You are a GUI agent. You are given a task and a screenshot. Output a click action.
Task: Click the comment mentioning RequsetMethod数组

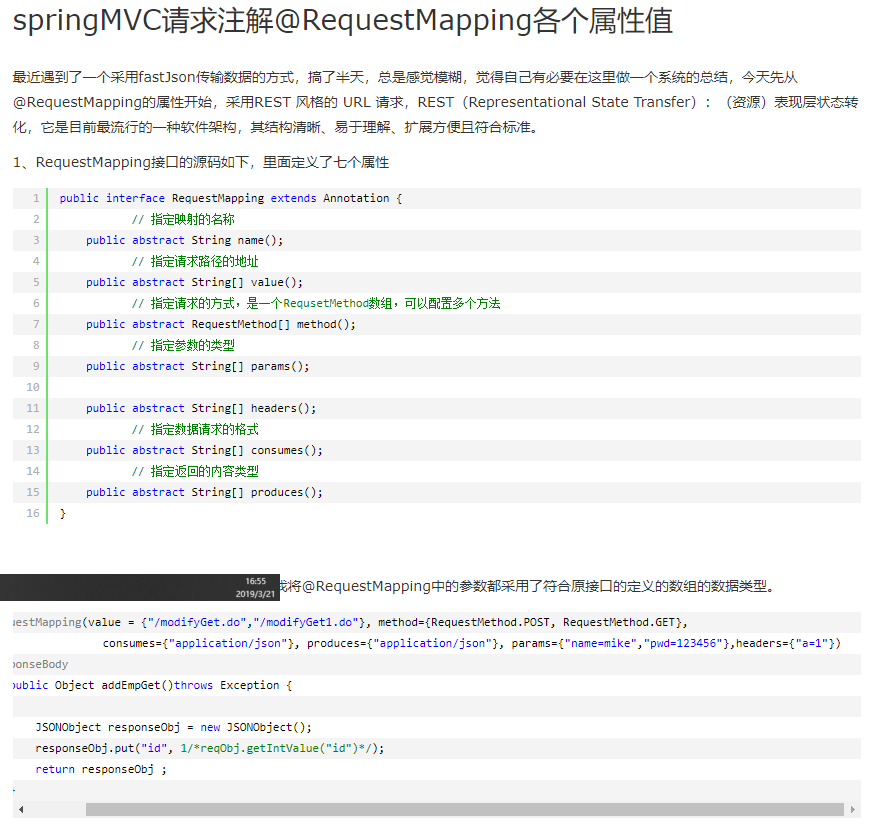(x=316, y=303)
